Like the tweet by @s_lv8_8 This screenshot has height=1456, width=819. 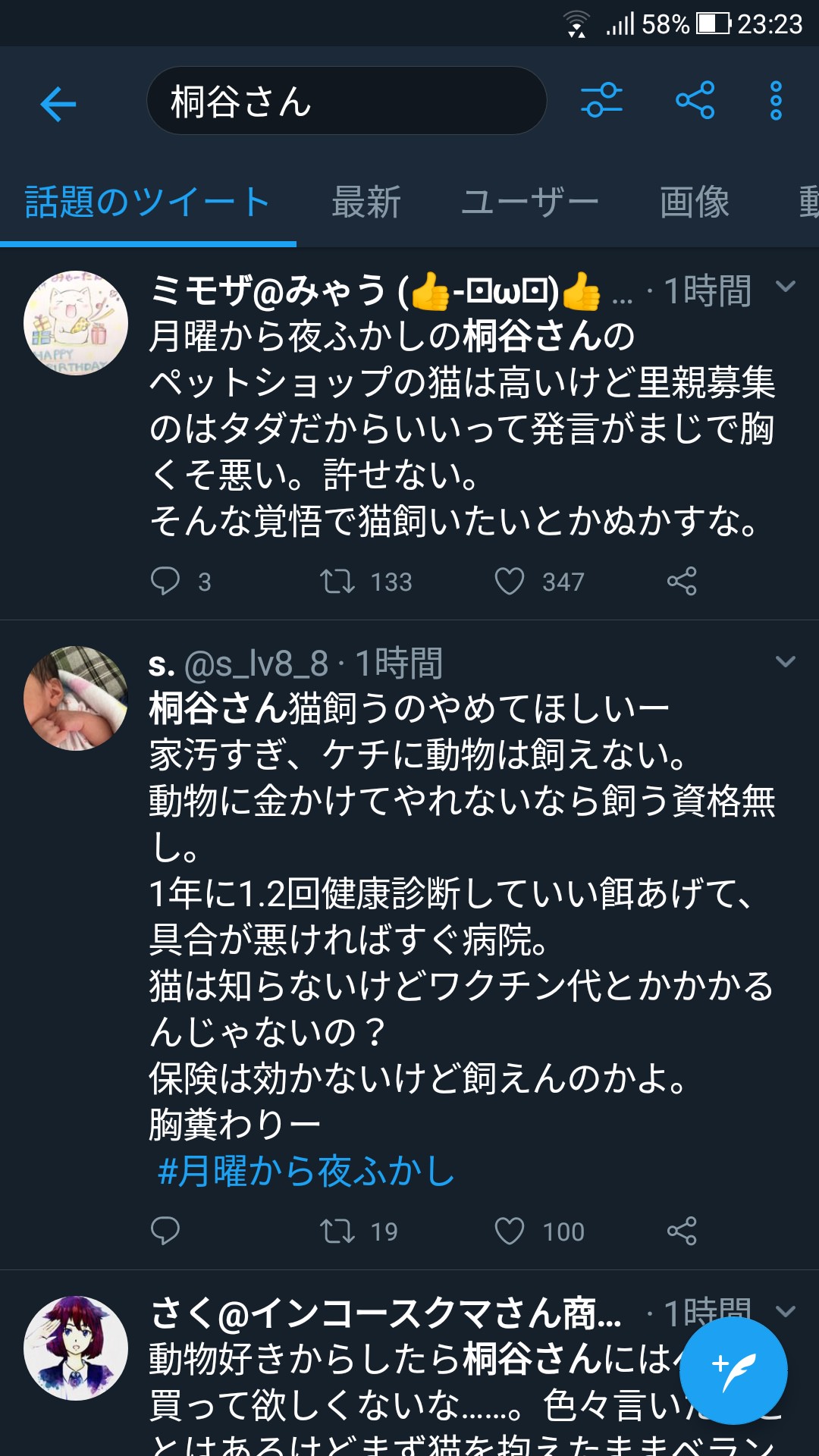(x=510, y=1231)
